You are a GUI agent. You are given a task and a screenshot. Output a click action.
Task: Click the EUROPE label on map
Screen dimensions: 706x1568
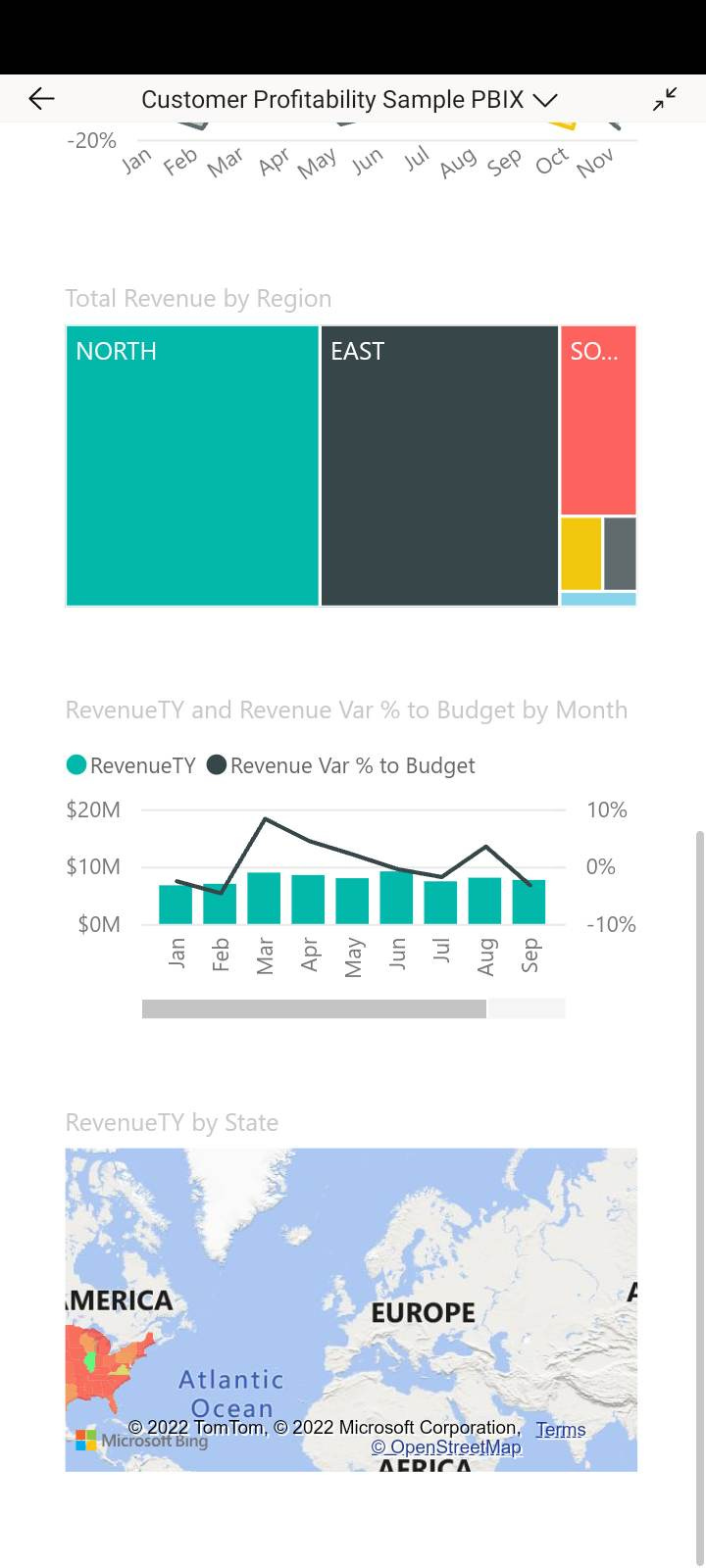coord(423,1313)
